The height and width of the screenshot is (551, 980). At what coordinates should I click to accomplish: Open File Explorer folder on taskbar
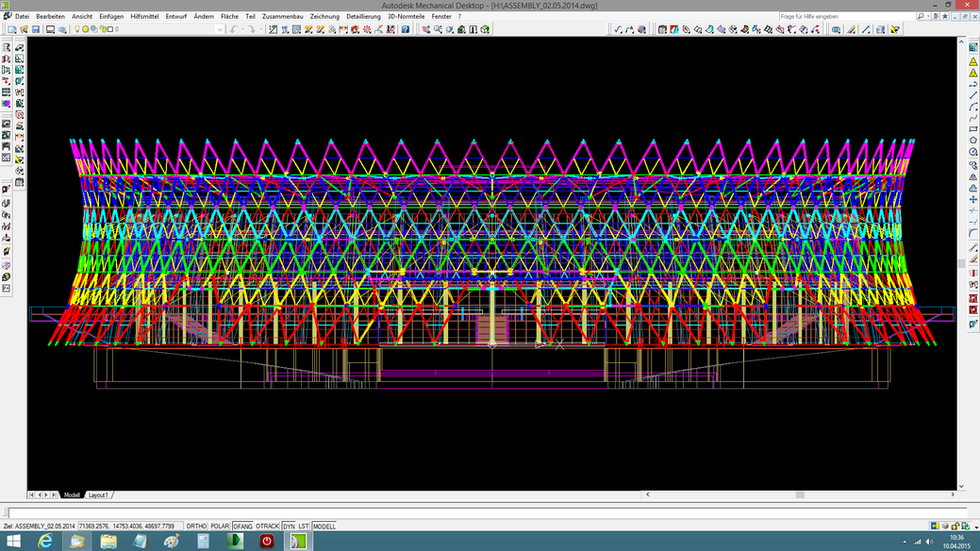point(109,541)
